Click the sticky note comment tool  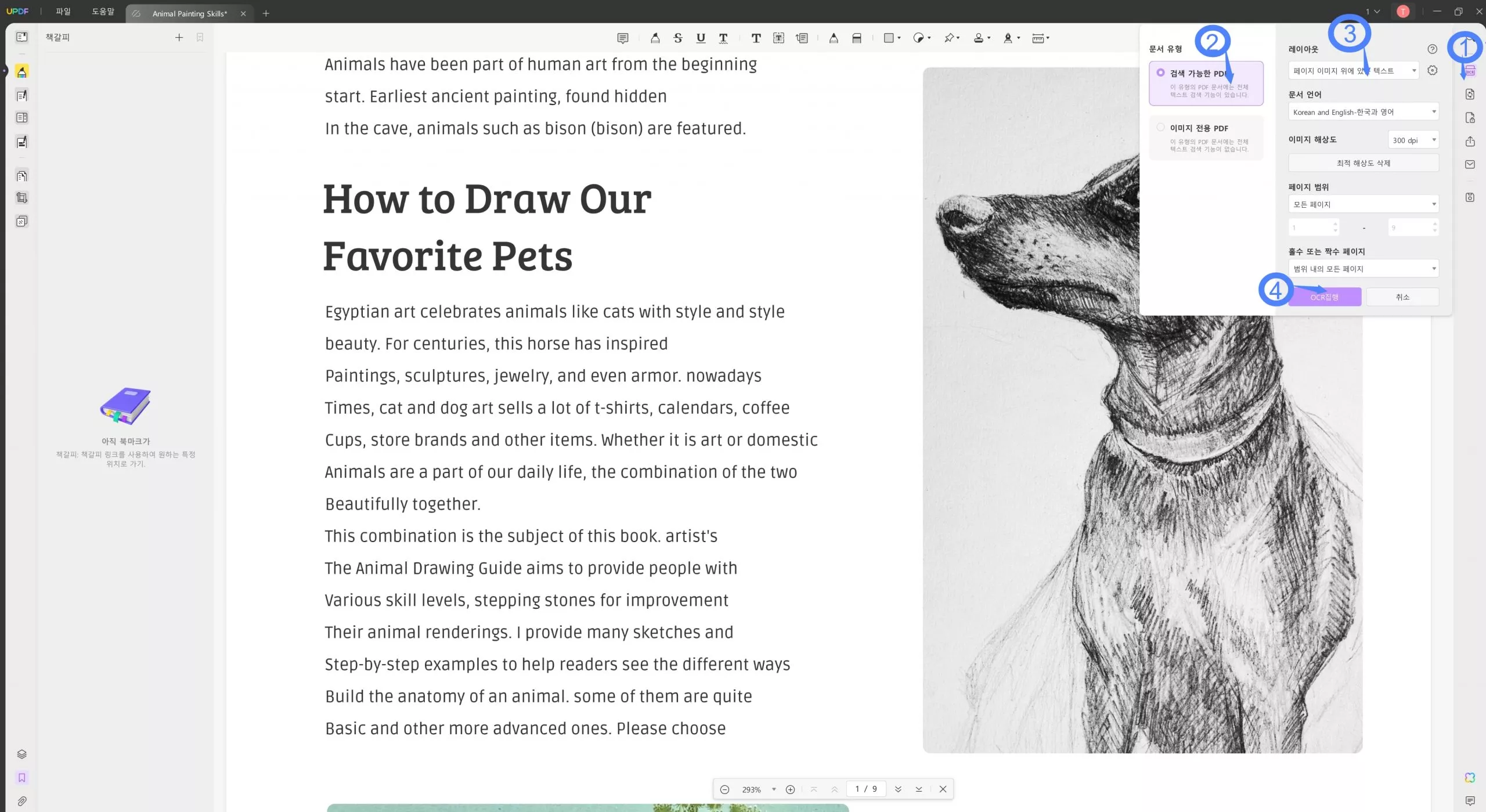pos(622,38)
